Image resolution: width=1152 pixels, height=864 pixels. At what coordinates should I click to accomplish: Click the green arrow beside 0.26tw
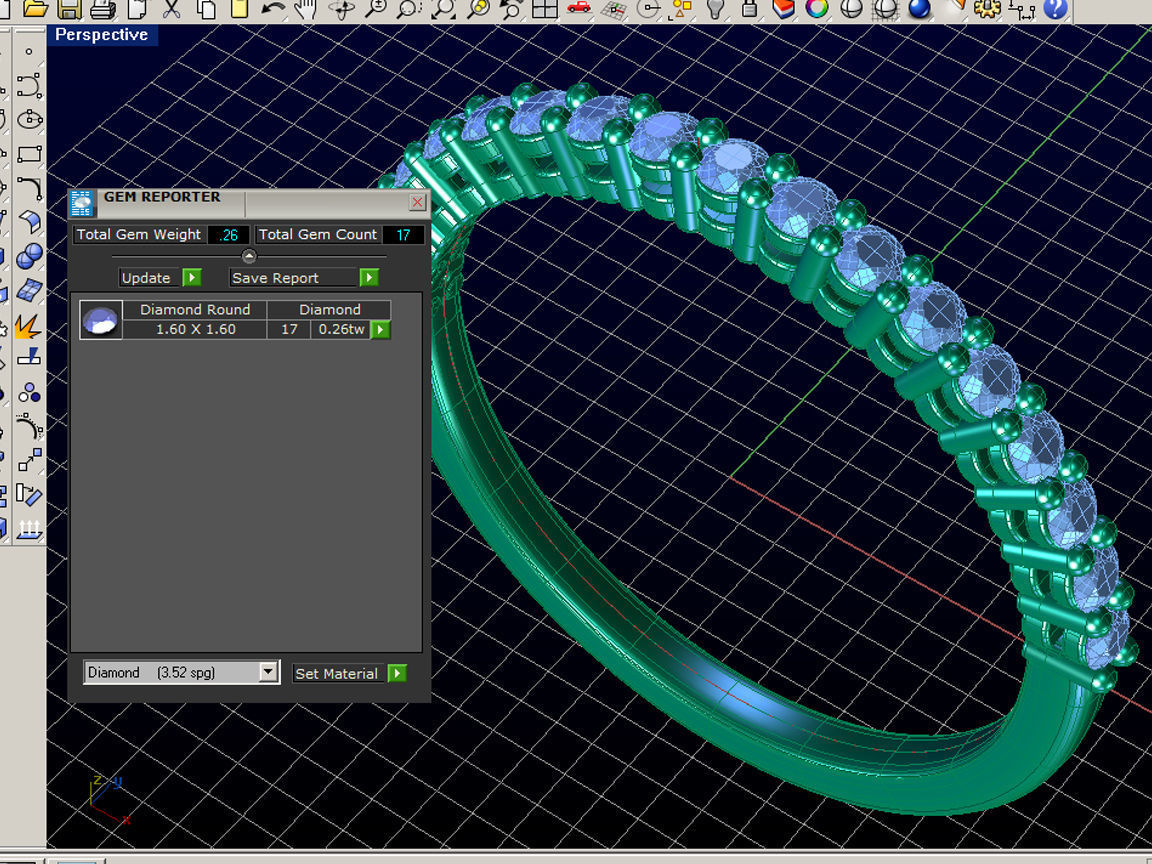[380, 329]
